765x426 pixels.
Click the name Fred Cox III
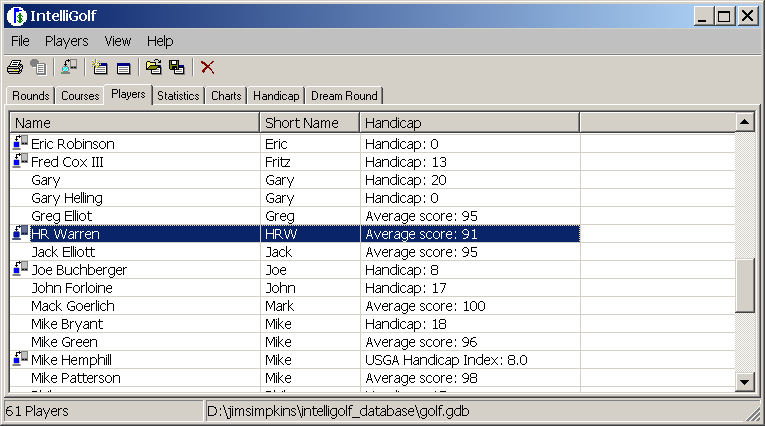67,162
